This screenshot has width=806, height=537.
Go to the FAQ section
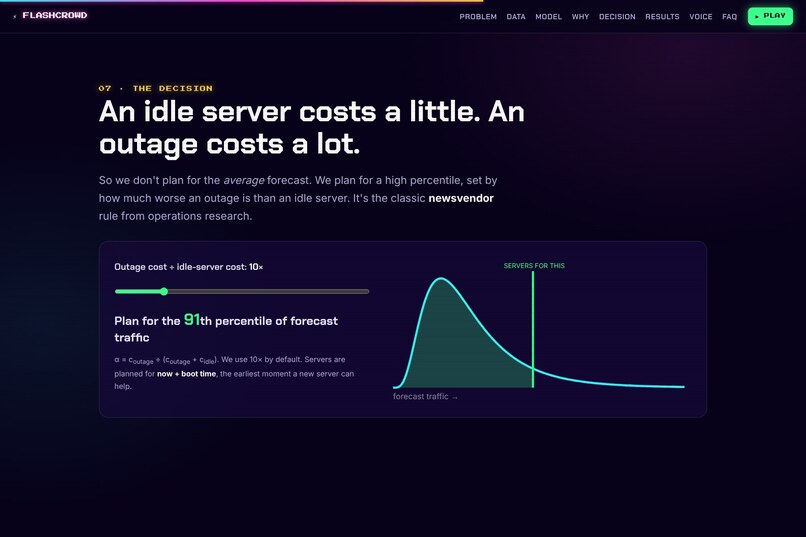click(729, 16)
